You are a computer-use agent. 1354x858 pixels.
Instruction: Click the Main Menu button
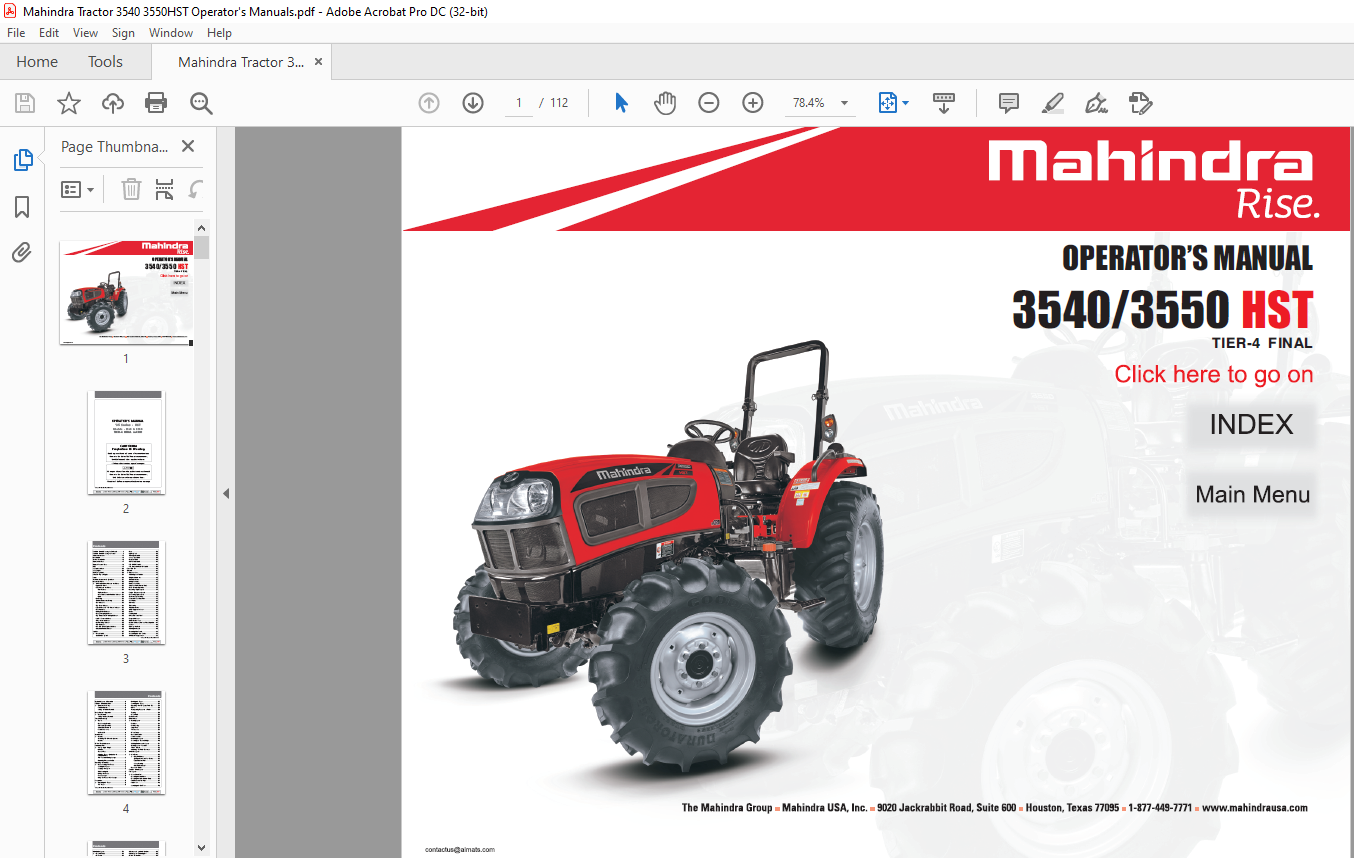[x=1252, y=495]
